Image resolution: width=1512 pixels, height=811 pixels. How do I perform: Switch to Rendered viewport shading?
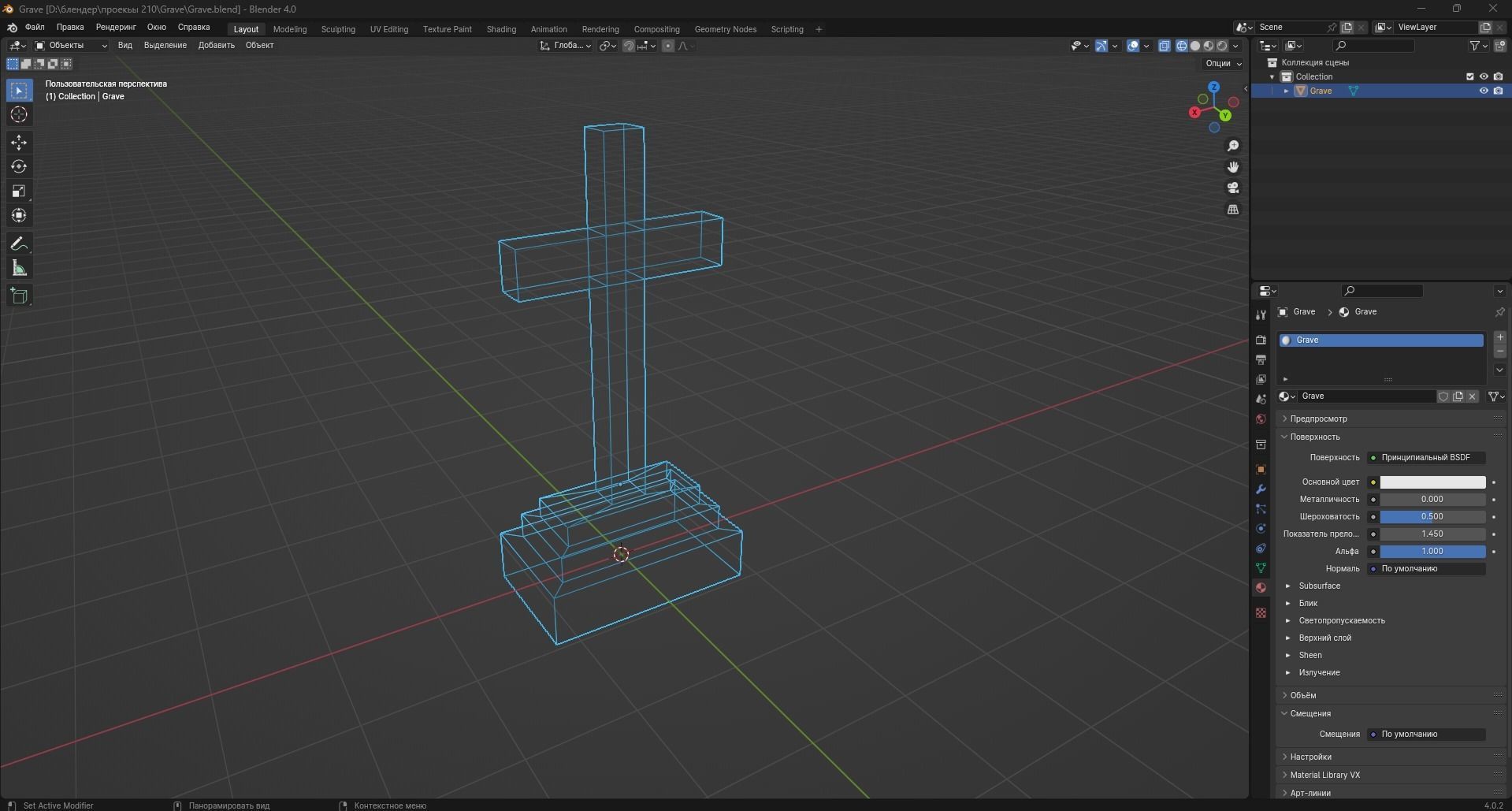pyautogui.click(x=1222, y=46)
